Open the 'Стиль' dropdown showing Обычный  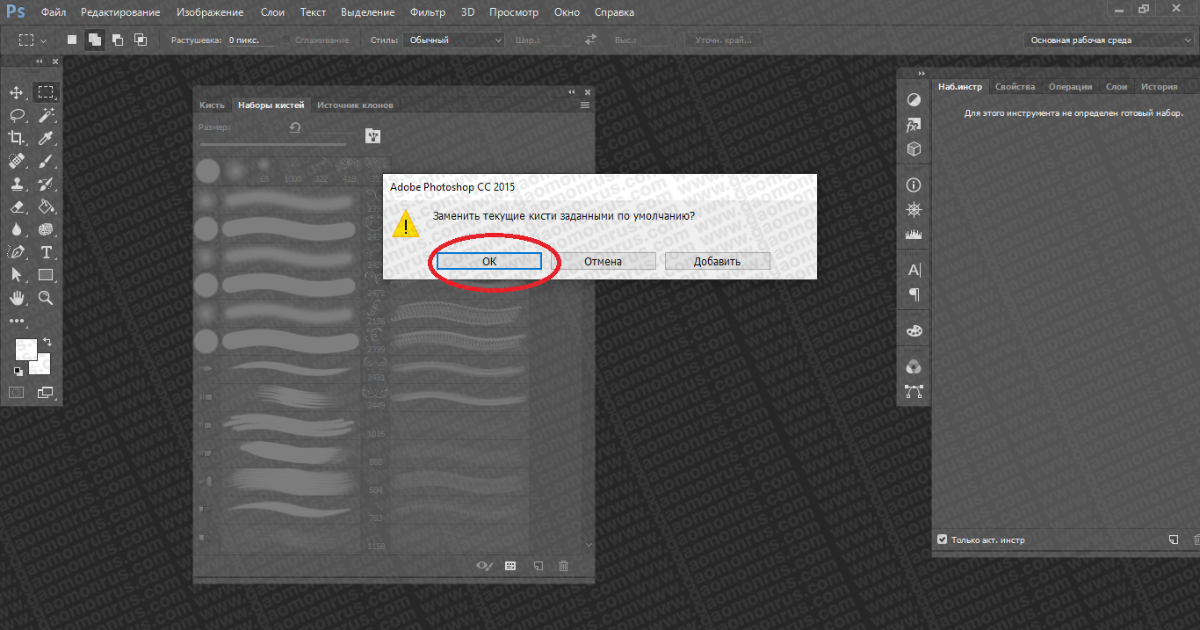(x=454, y=40)
